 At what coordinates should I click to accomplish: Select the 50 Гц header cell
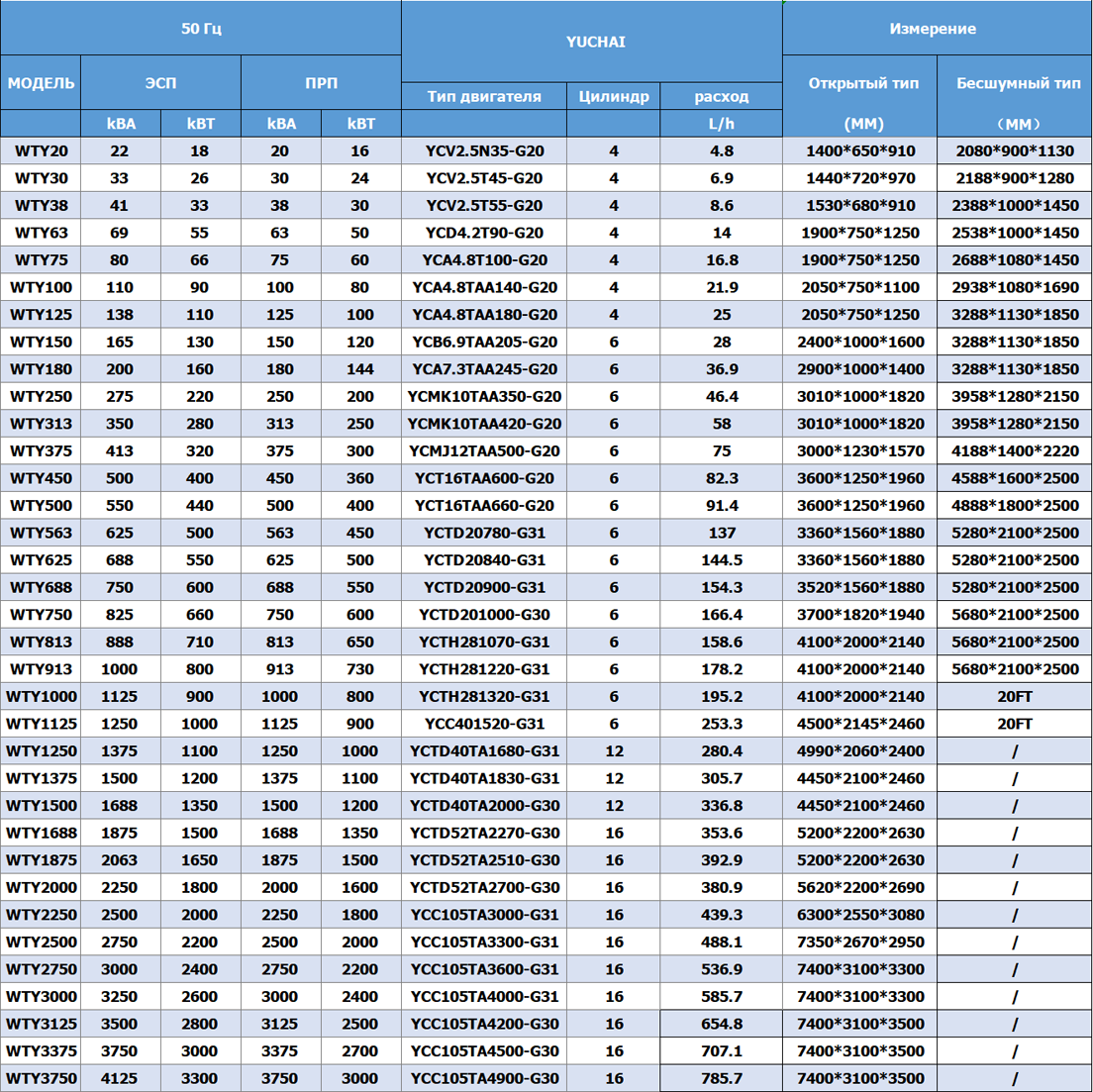pyautogui.click(x=201, y=28)
